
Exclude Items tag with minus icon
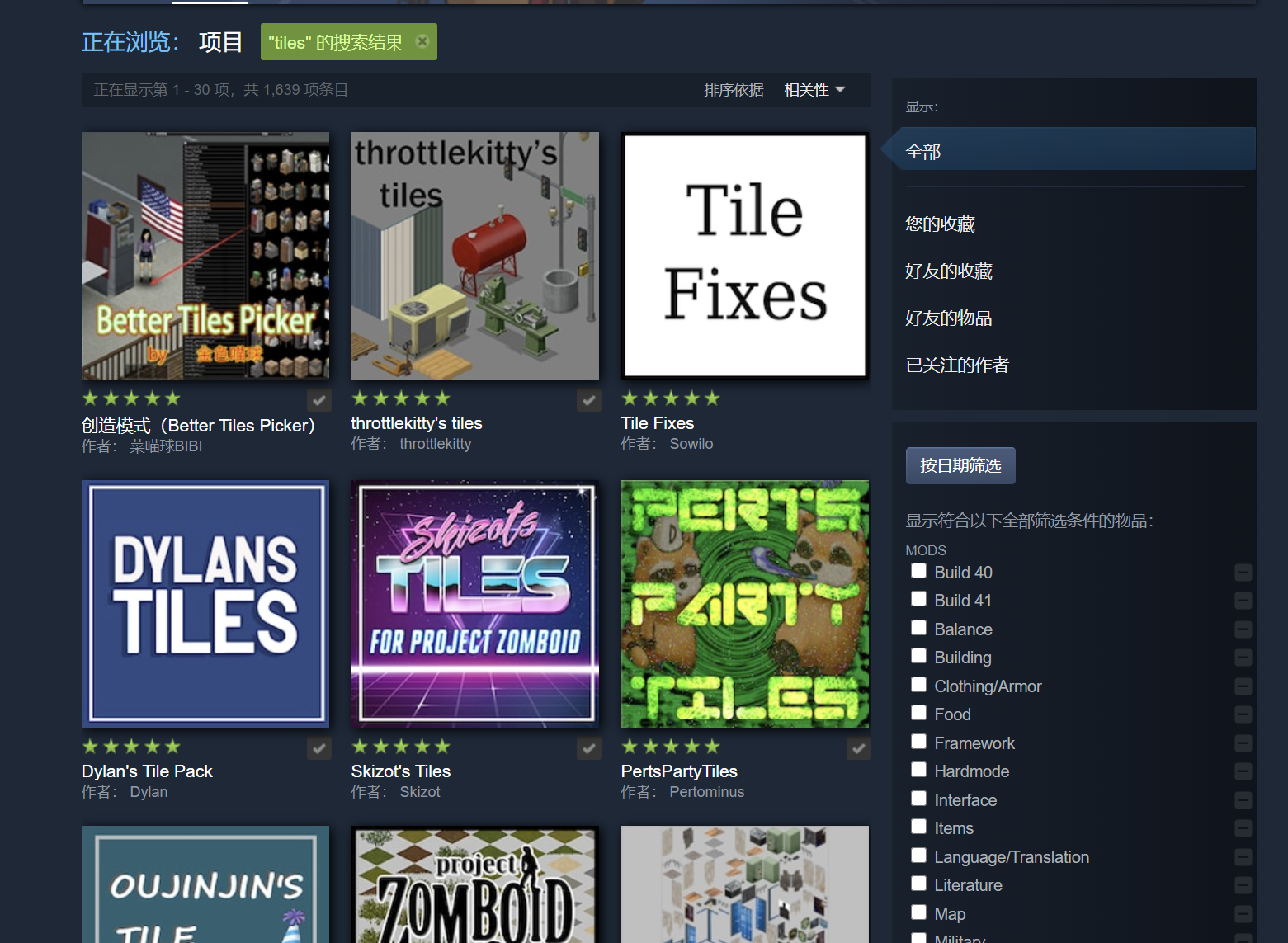(x=1243, y=828)
